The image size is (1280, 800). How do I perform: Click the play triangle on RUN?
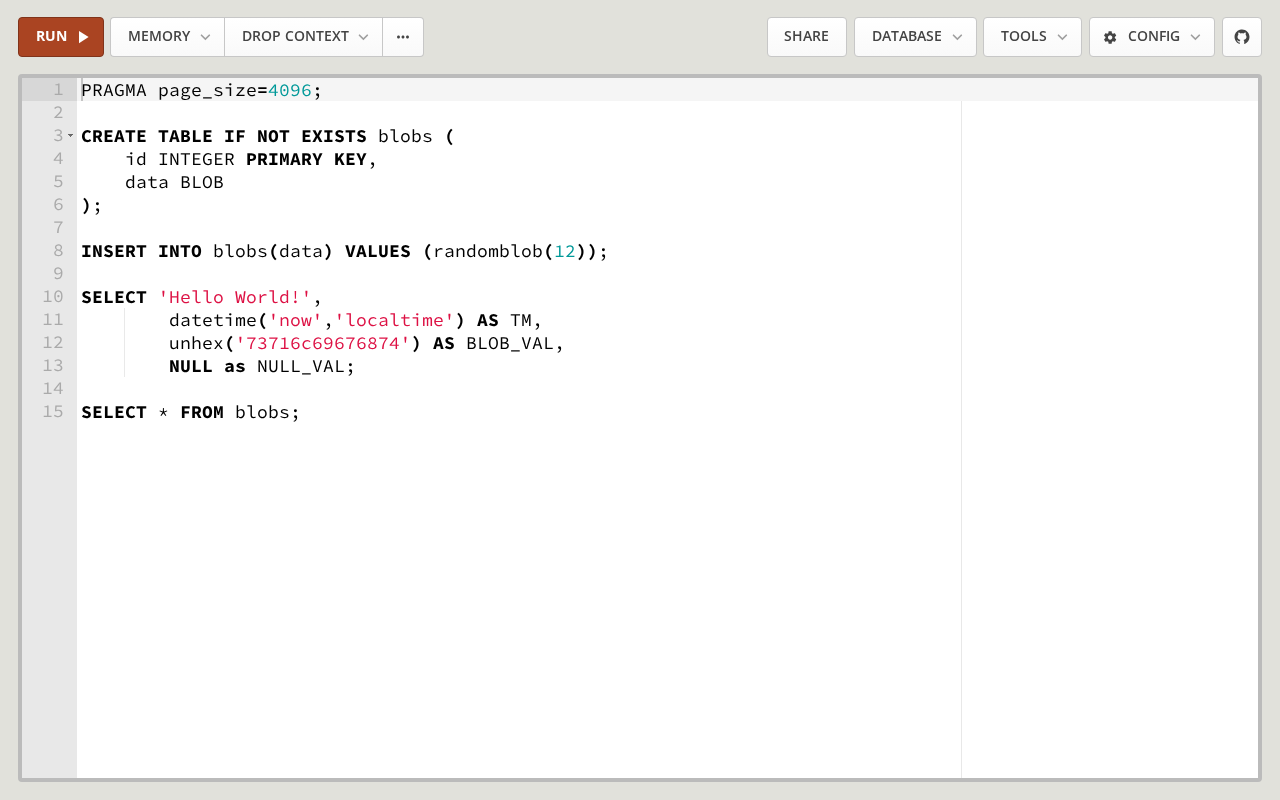(84, 37)
